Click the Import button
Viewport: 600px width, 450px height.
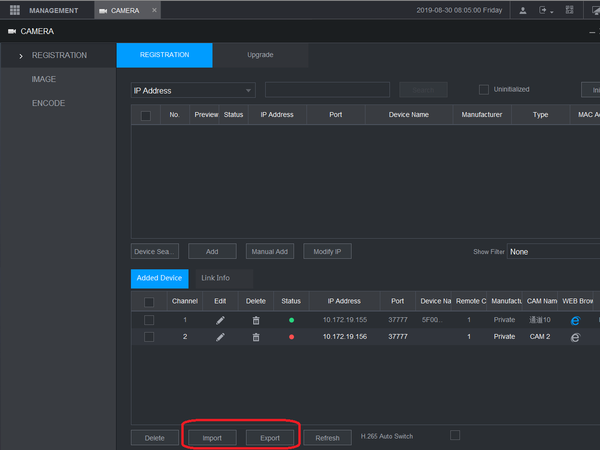(x=212, y=438)
